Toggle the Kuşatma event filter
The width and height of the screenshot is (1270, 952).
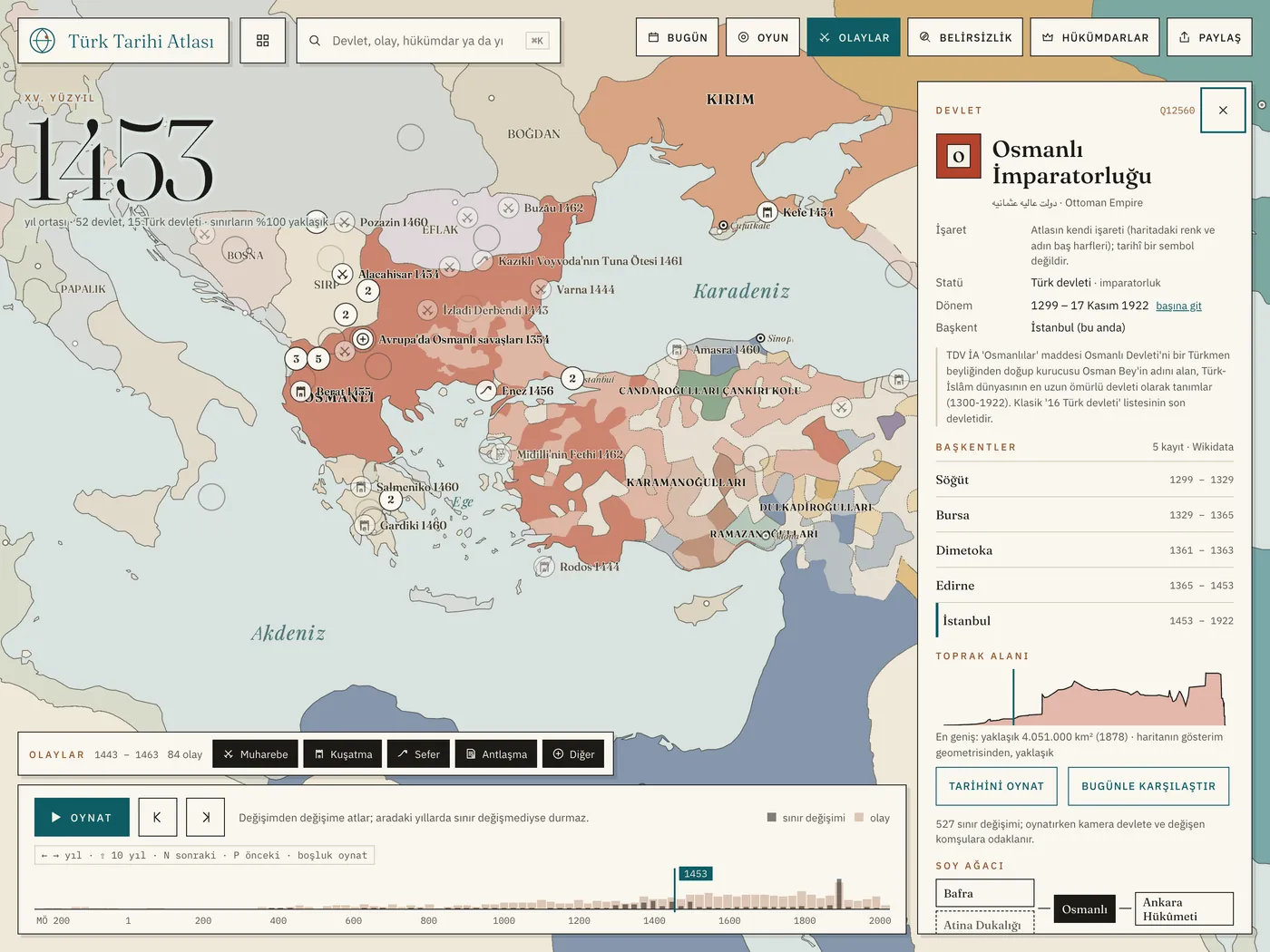click(343, 754)
